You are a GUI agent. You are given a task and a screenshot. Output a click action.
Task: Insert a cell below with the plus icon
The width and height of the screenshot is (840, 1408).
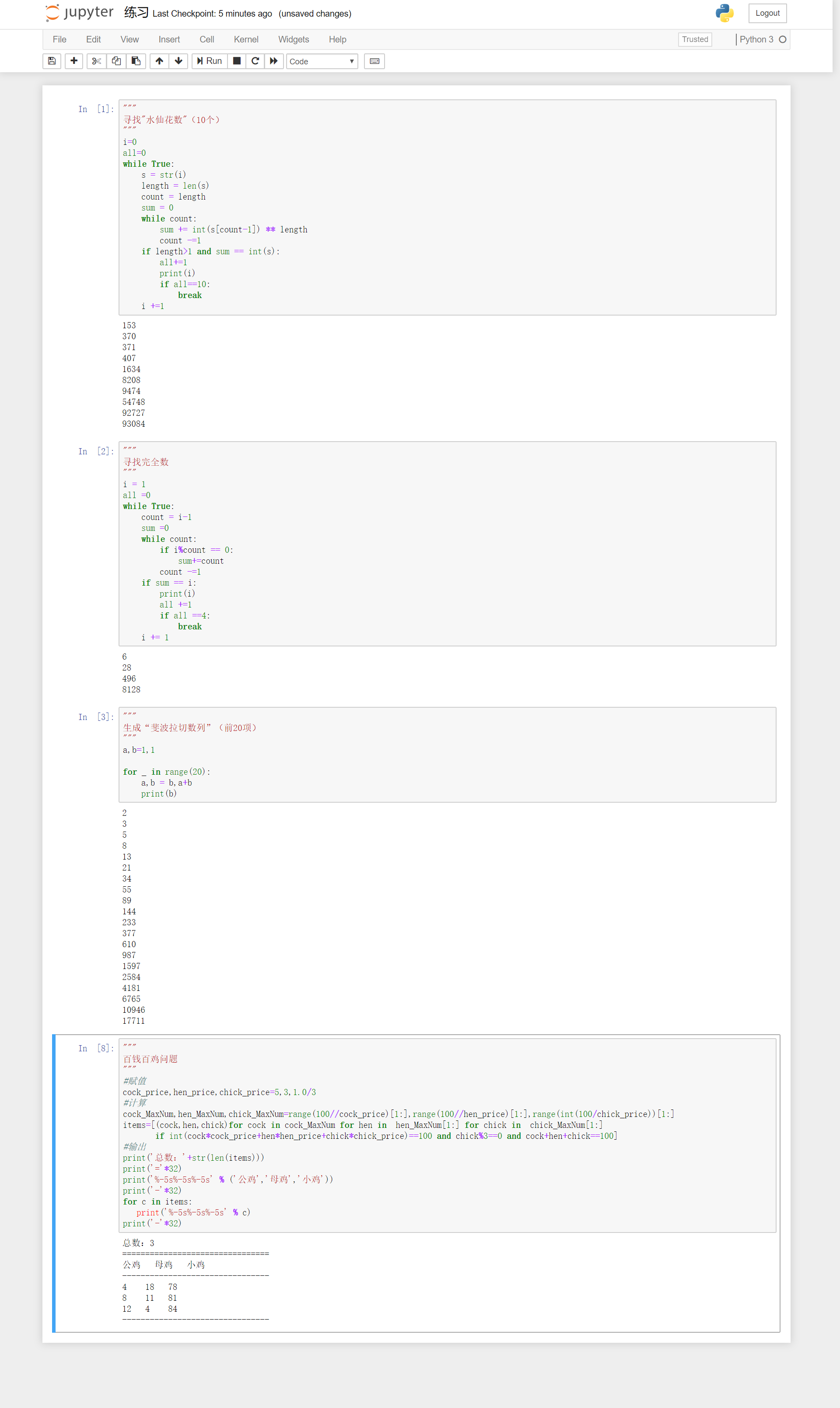74,61
